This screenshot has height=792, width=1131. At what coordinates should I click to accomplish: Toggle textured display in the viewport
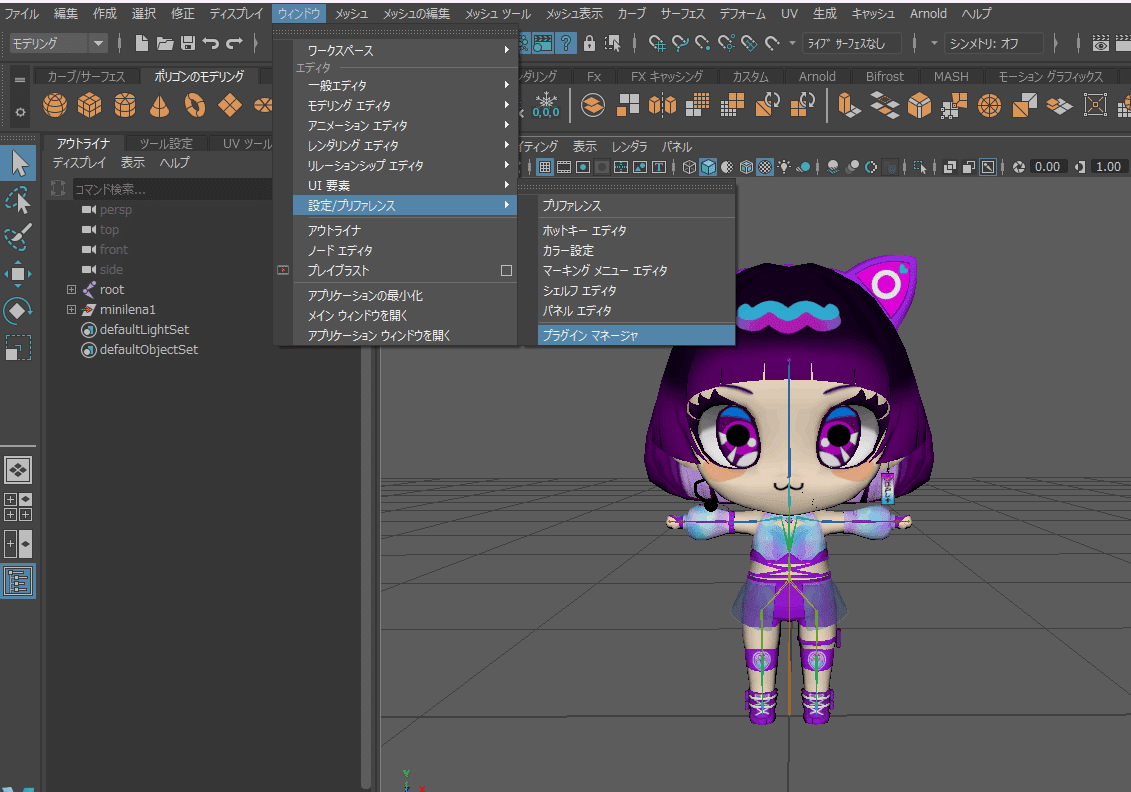765,167
